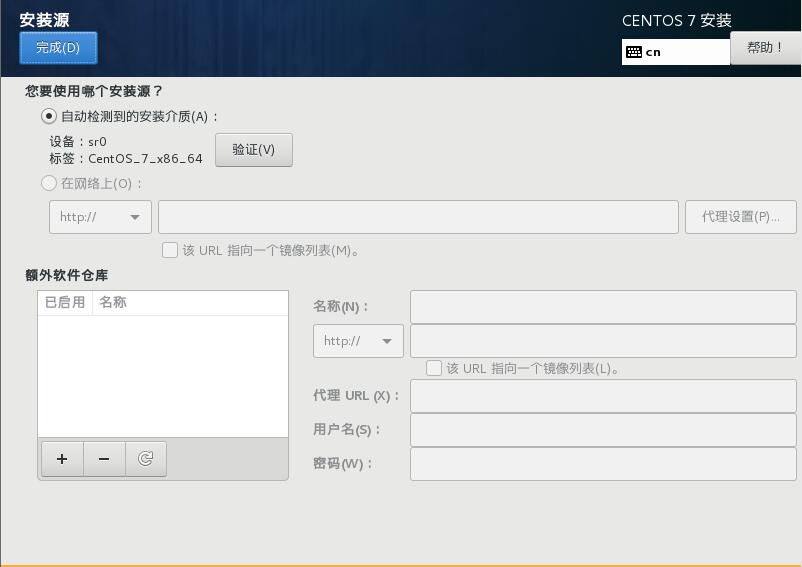
Task: Click the 名称 column header in repository list
Action: (113, 303)
